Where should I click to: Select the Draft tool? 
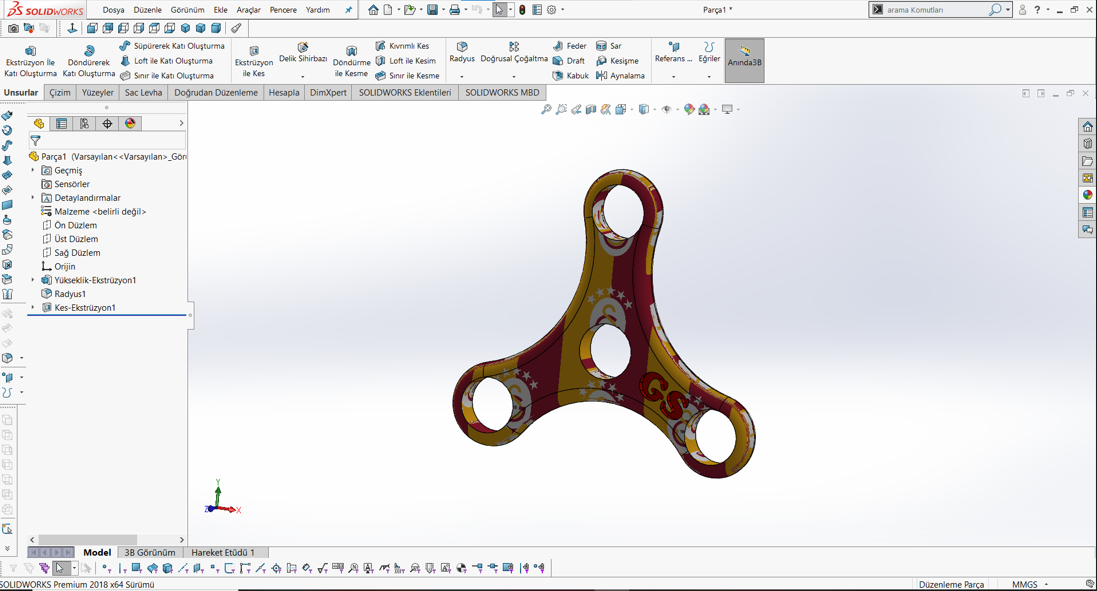coord(569,61)
